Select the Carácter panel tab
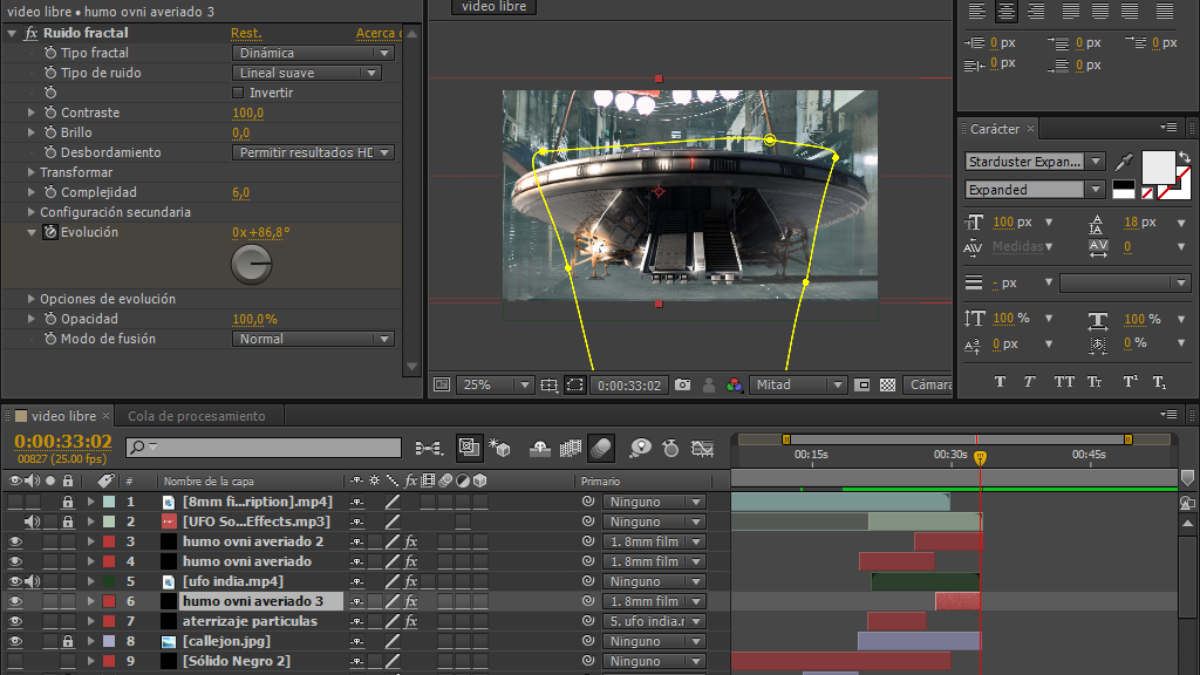Image resolution: width=1200 pixels, height=675 pixels. [x=994, y=129]
